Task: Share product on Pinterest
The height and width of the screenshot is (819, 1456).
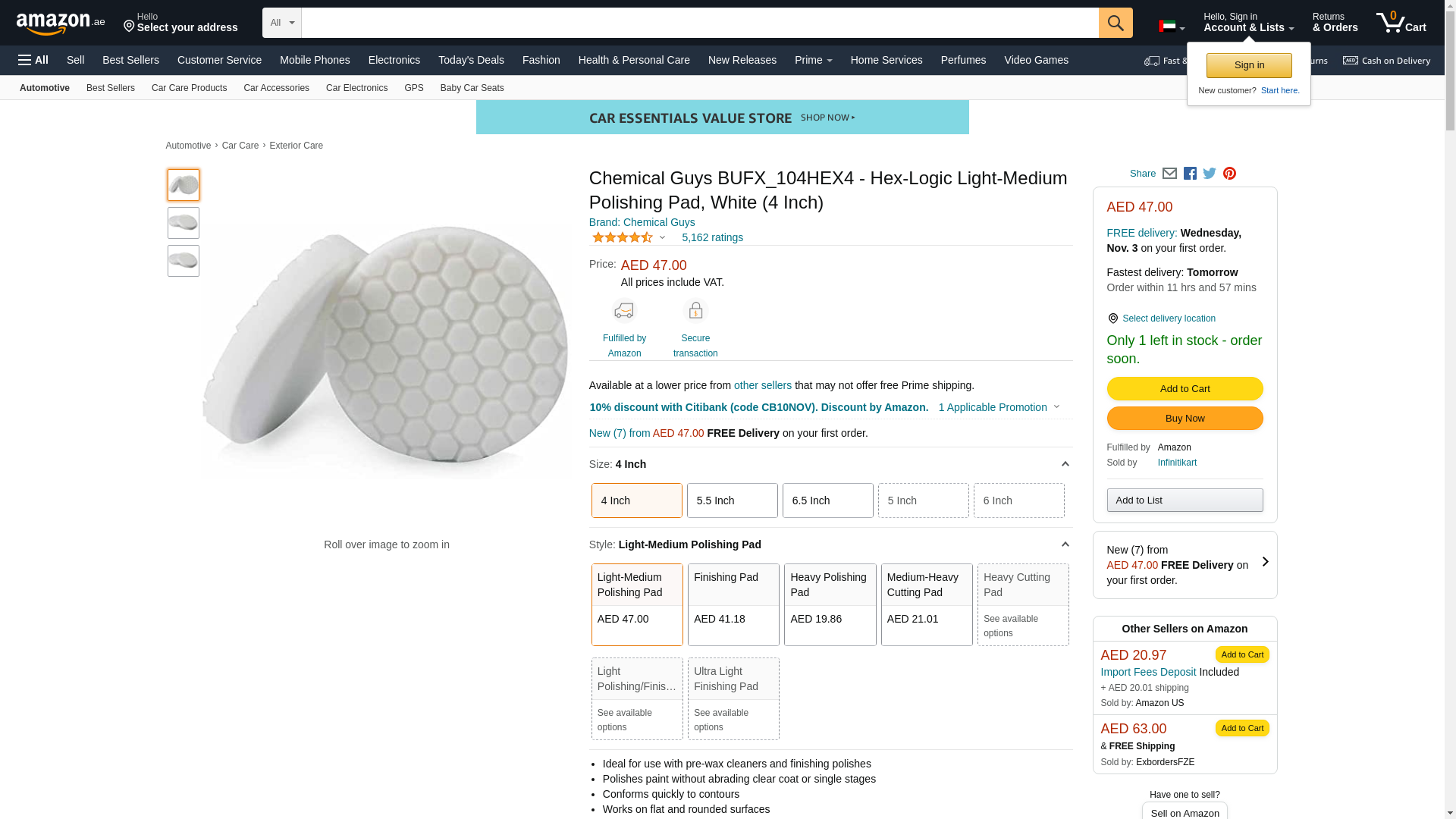Action: 1229,174
